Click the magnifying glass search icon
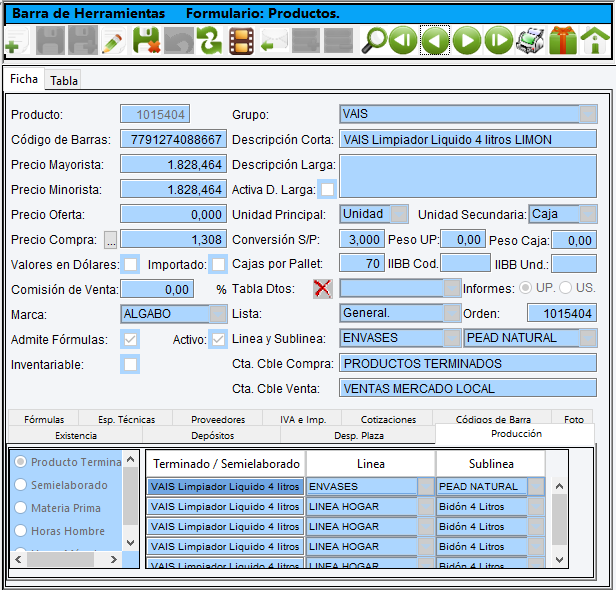 click(373, 41)
